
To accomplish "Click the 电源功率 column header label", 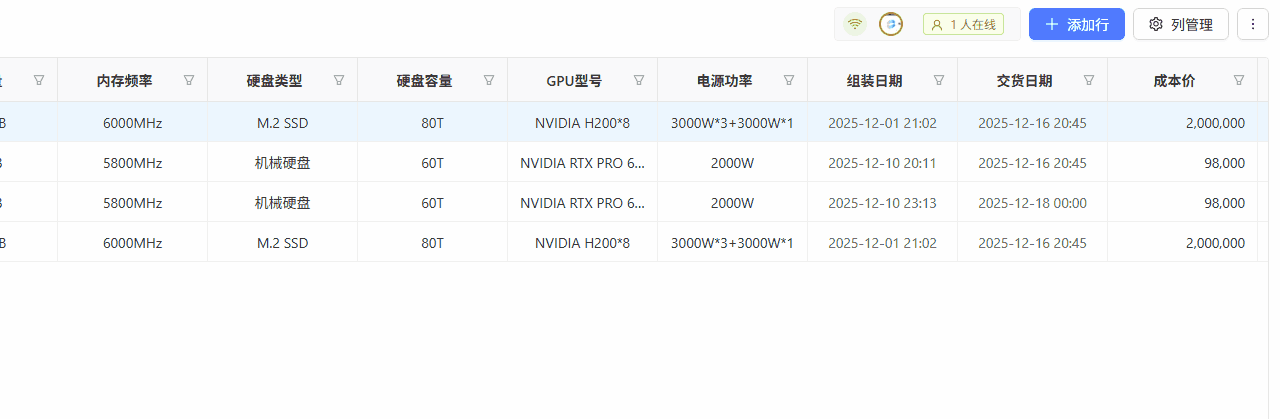I will [725, 81].
